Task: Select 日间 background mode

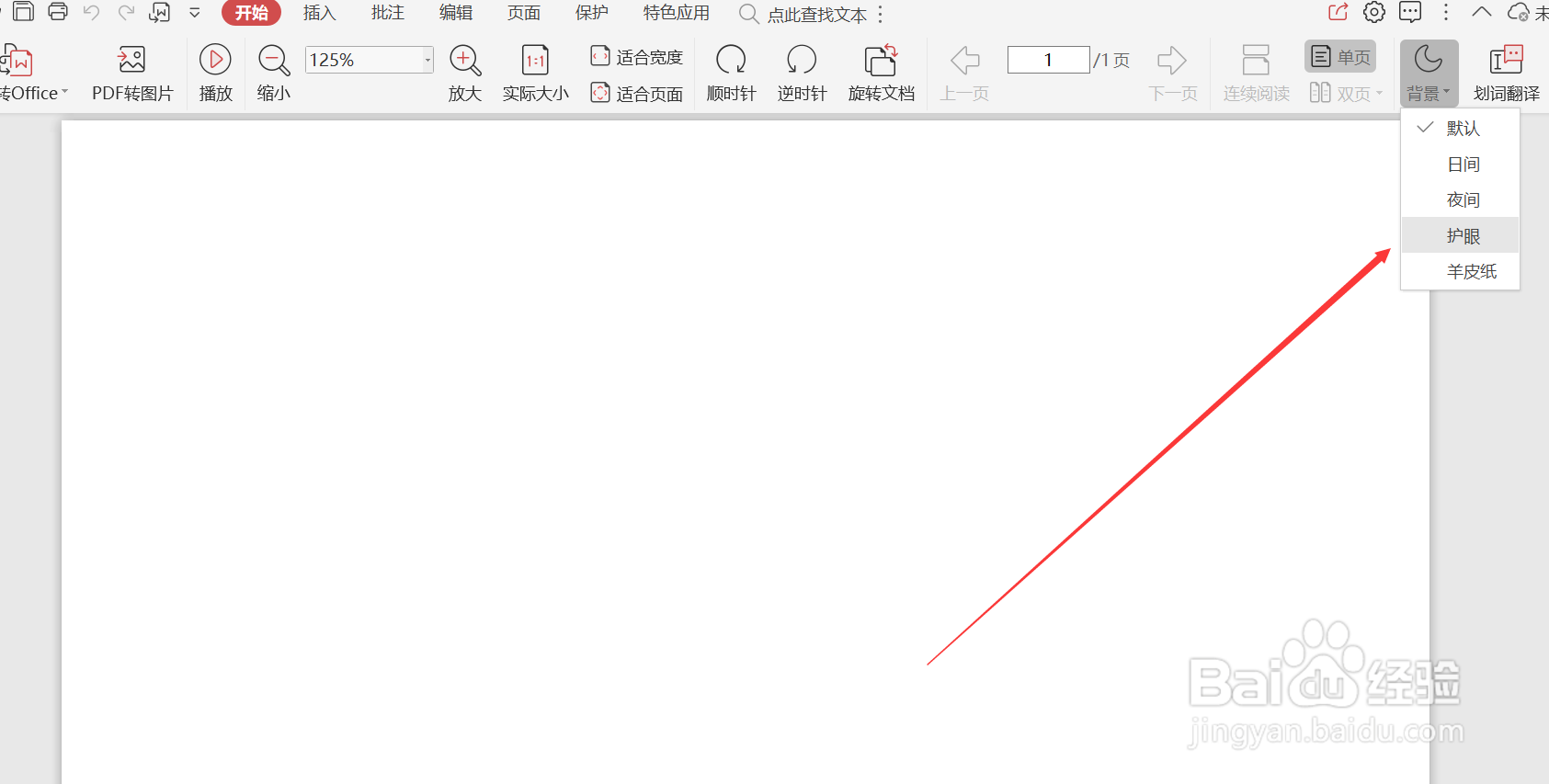Action: coord(1460,165)
